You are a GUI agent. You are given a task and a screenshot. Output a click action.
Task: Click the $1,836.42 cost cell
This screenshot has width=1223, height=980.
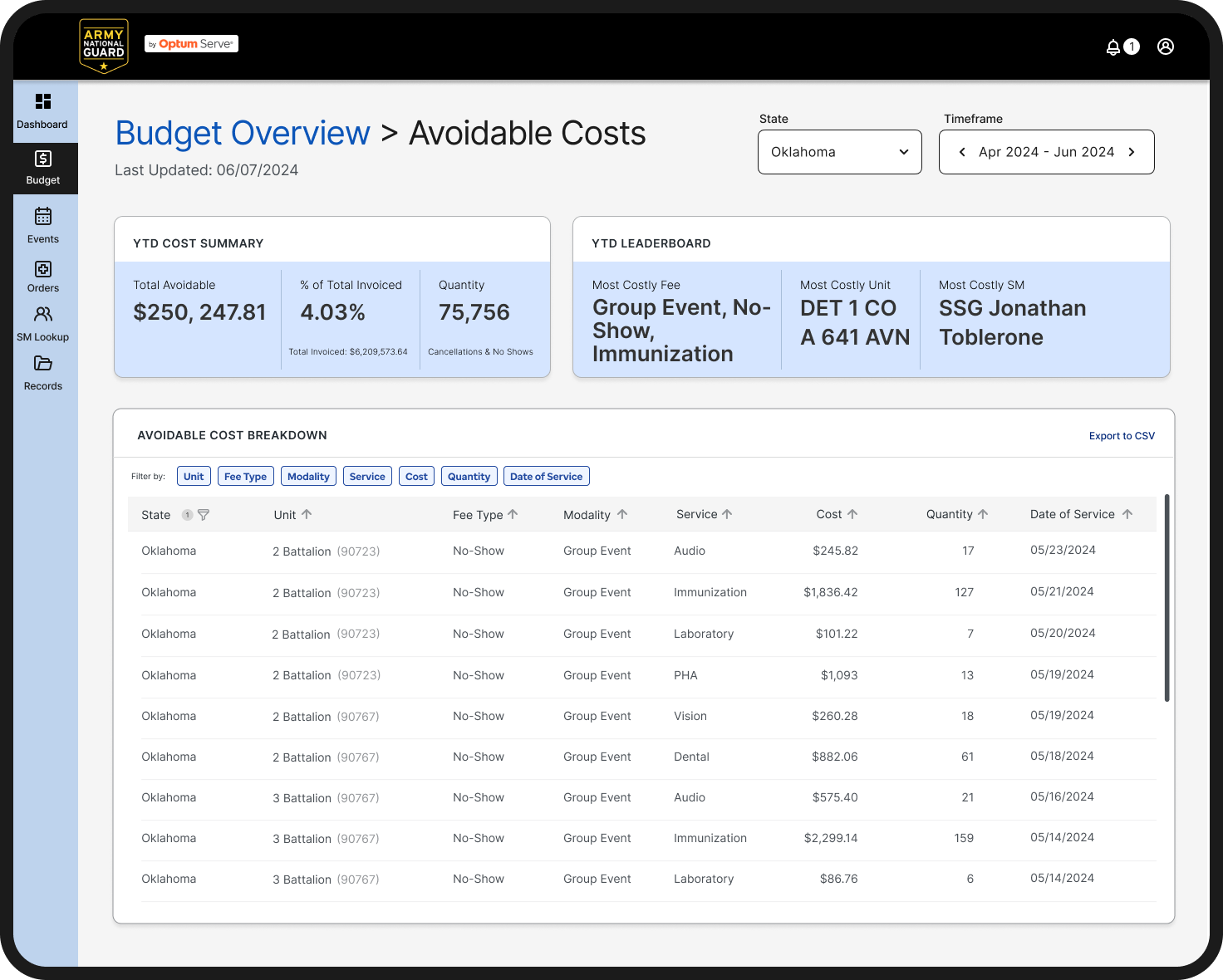[x=831, y=592]
